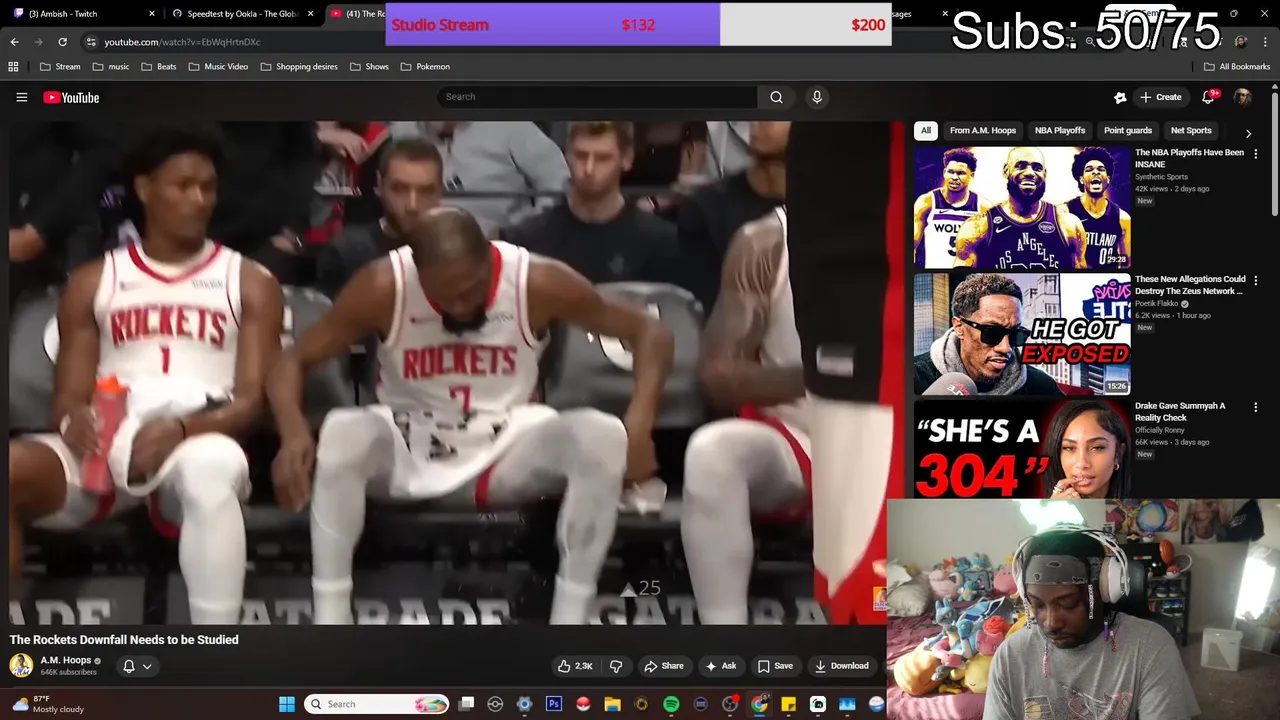Open Drake Gave Summyah A Reality Check
Viewport: 1280px width, 720px height.
pyautogui.click(x=1180, y=412)
